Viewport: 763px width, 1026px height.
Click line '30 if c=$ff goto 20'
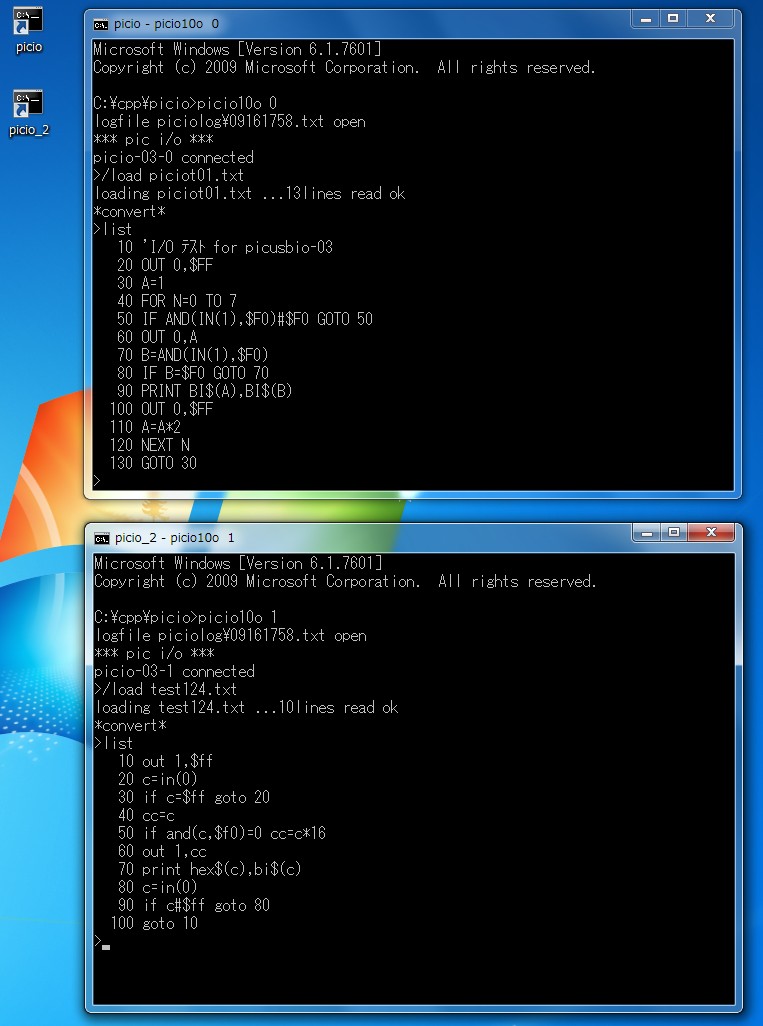pyautogui.click(x=194, y=798)
